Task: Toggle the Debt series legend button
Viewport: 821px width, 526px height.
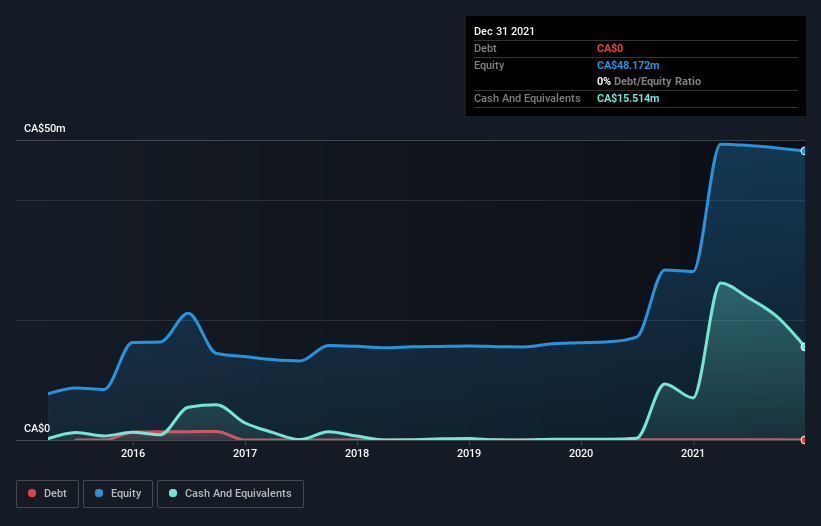Action: [47, 494]
